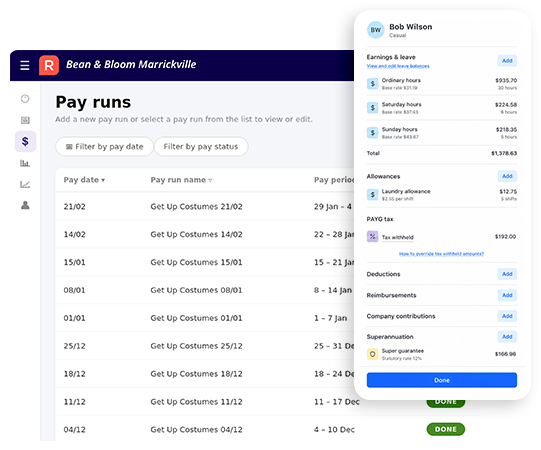Open Get Up Costumes 21/02 pay run
Viewport: 541px width, 450px height.
196,206
